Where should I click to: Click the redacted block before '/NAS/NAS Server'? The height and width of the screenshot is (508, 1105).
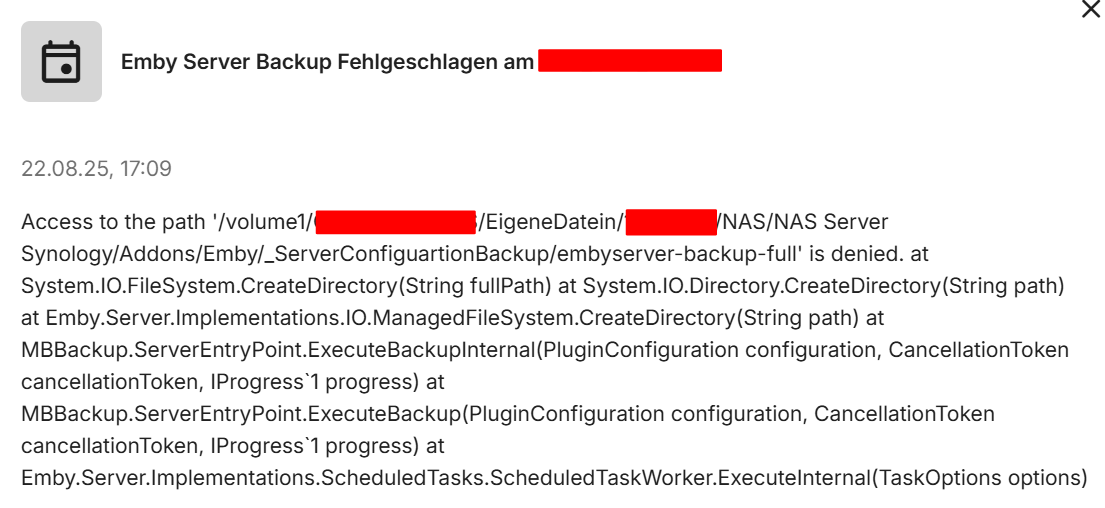pos(671,221)
